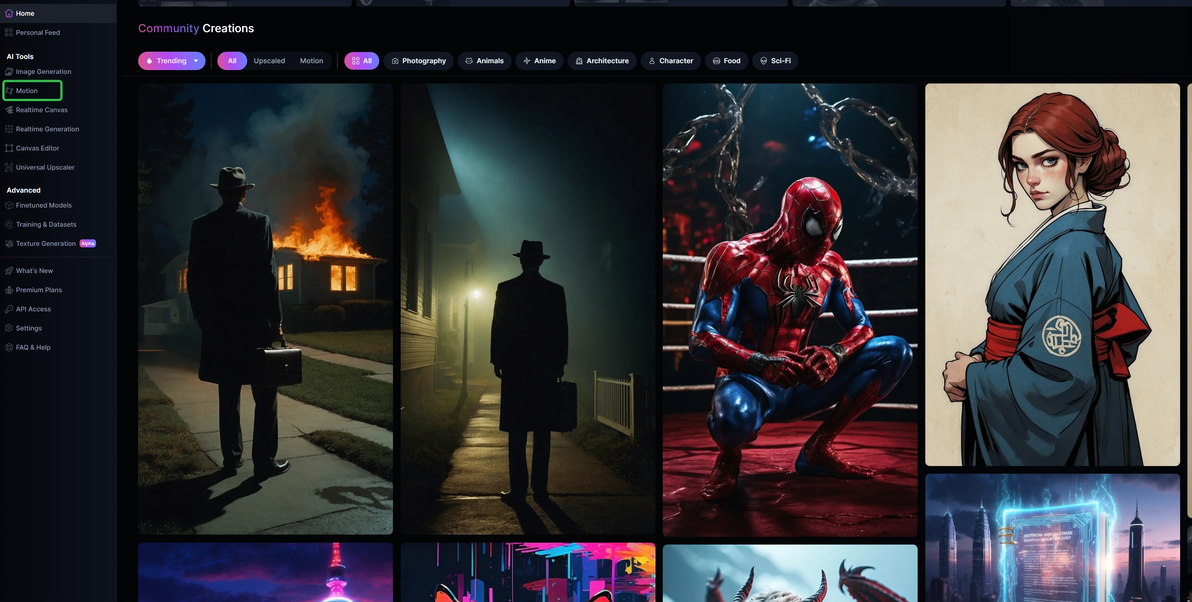Open the Motion tool label
The height and width of the screenshot is (602, 1192).
pos(27,90)
